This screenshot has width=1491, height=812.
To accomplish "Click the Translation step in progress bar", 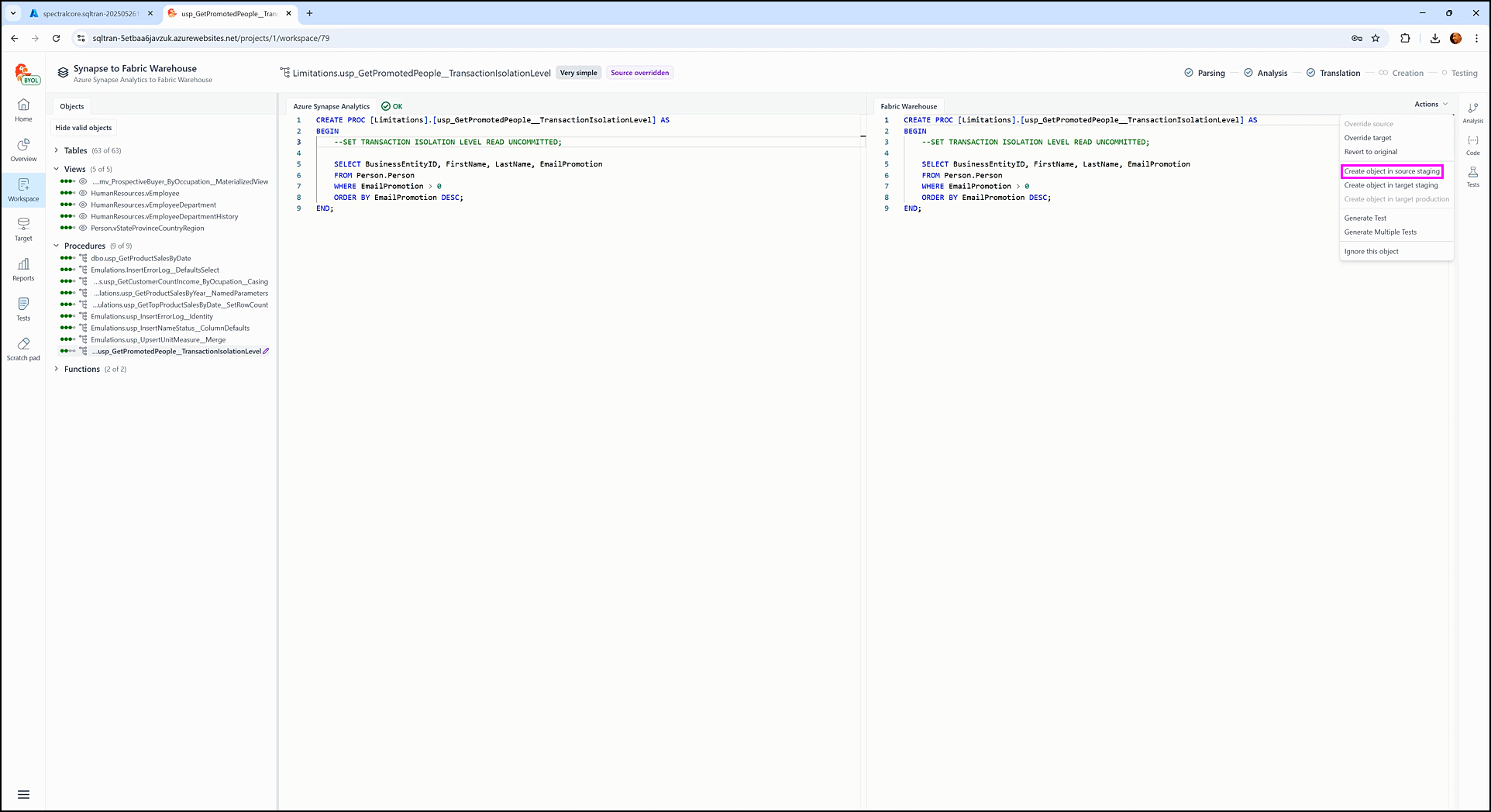I will [x=1339, y=73].
